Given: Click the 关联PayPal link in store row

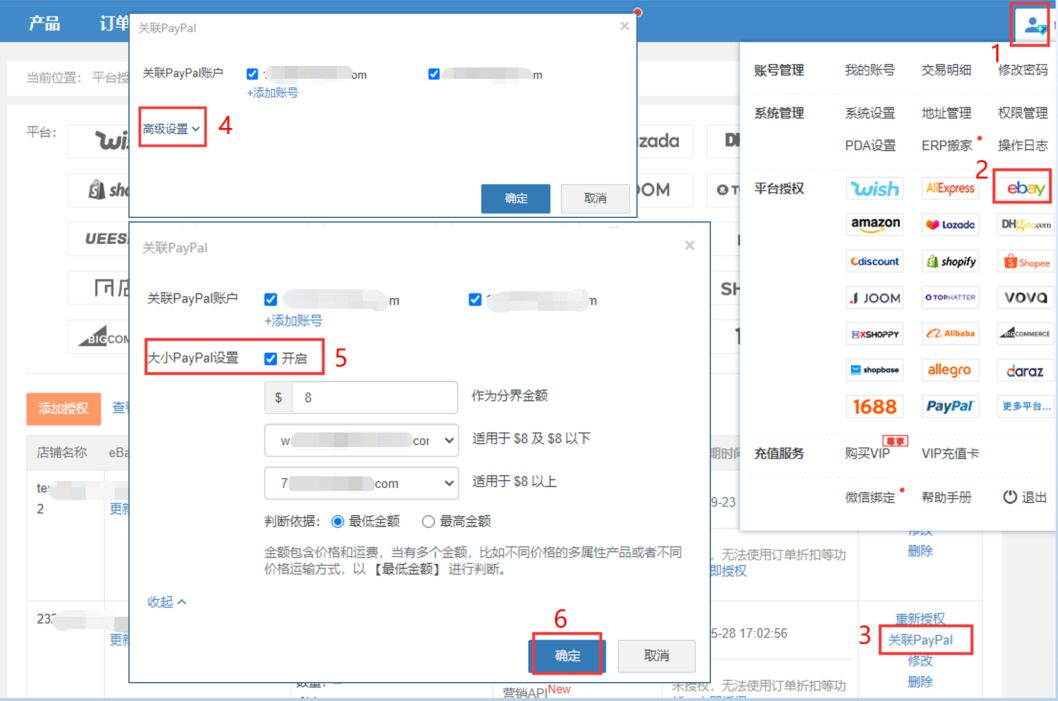Looking at the screenshot, I should click(x=920, y=640).
